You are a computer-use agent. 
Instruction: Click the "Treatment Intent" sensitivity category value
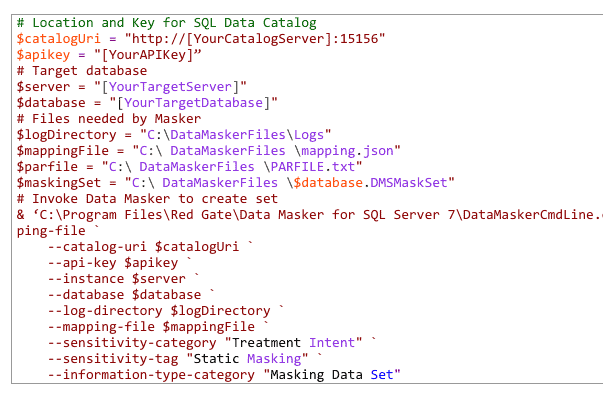coord(293,343)
